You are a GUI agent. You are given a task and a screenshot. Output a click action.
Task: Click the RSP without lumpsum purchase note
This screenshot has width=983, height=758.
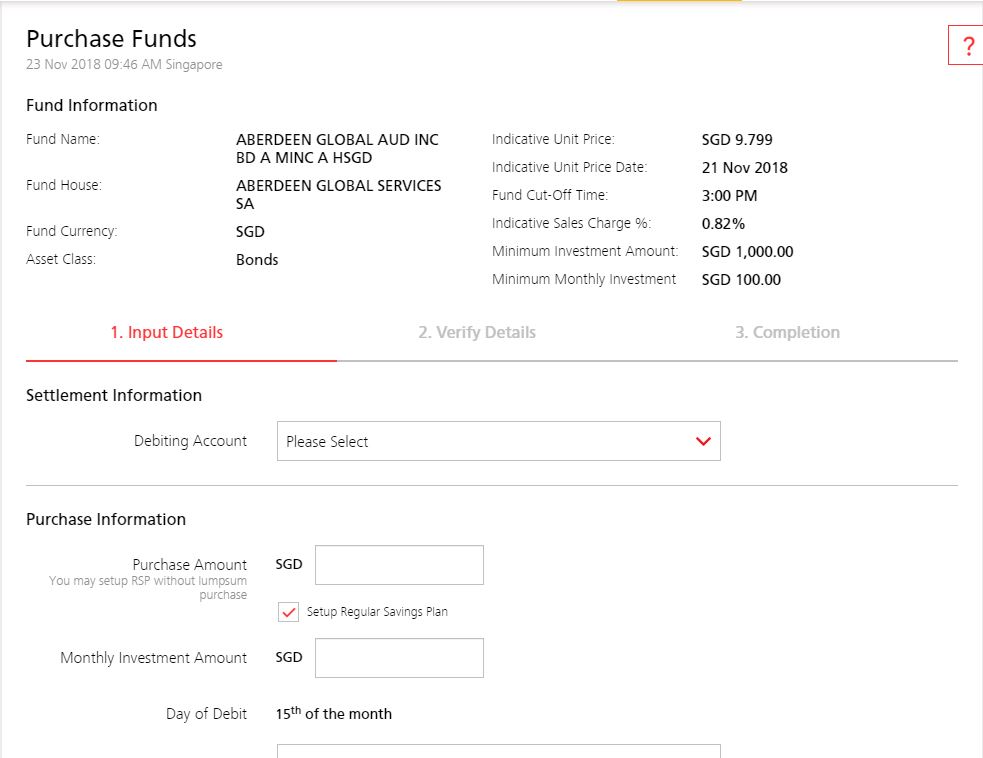148,587
